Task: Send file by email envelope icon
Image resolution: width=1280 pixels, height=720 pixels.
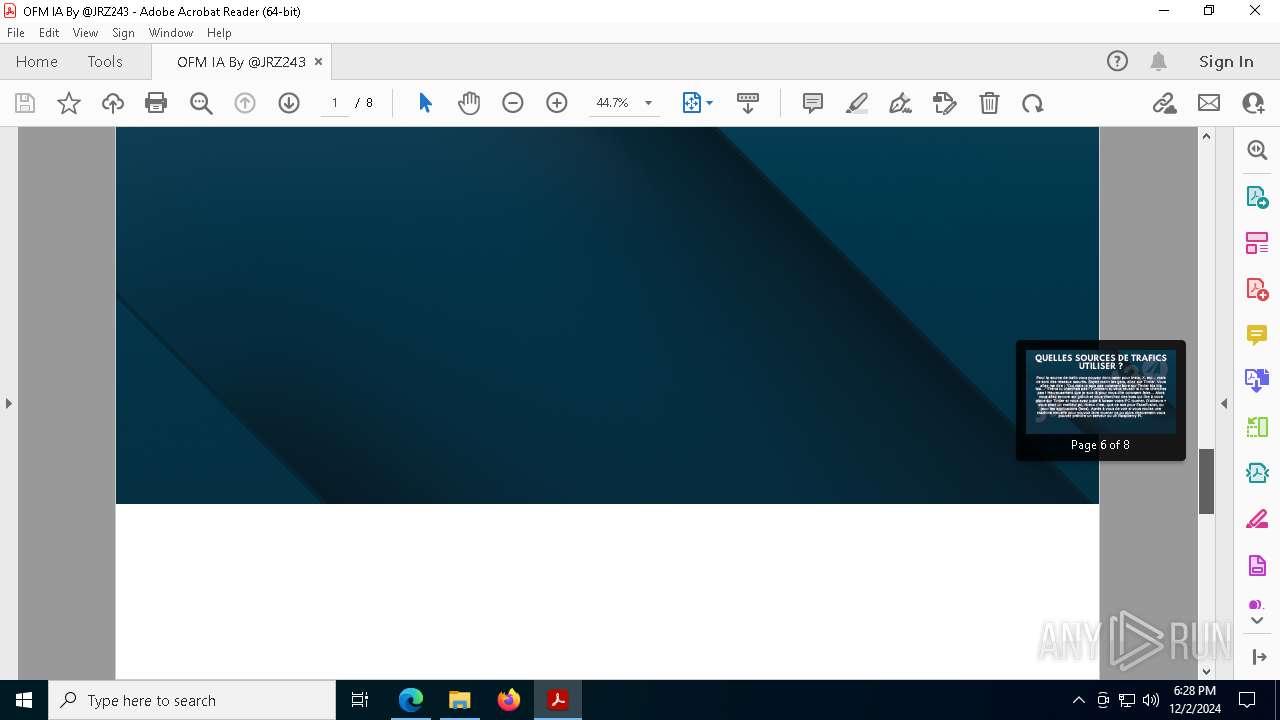Action: pos(1209,103)
